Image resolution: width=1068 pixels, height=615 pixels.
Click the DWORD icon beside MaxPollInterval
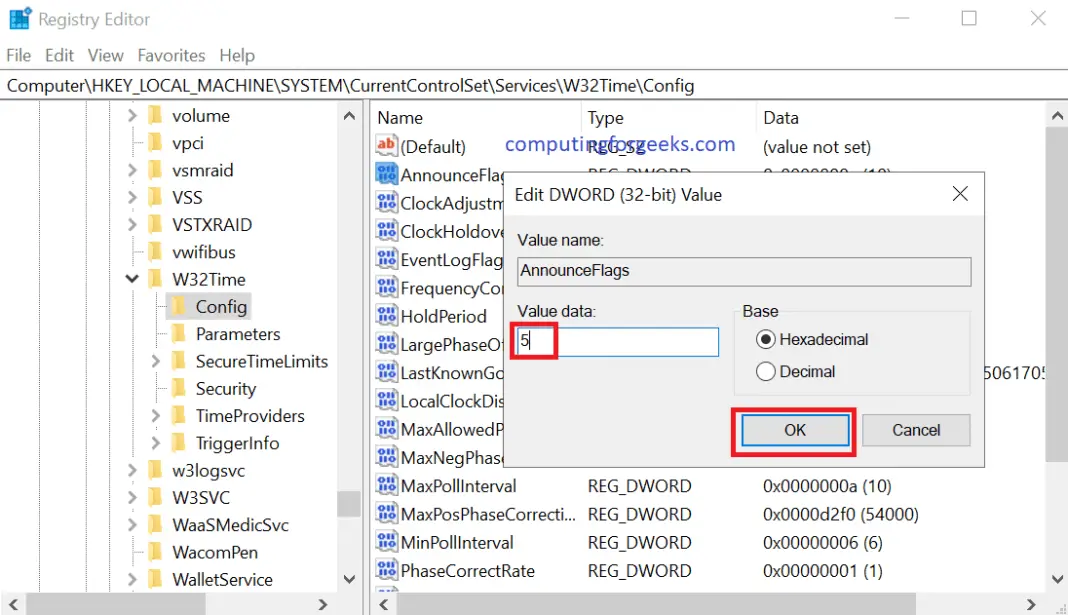[x=386, y=486]
